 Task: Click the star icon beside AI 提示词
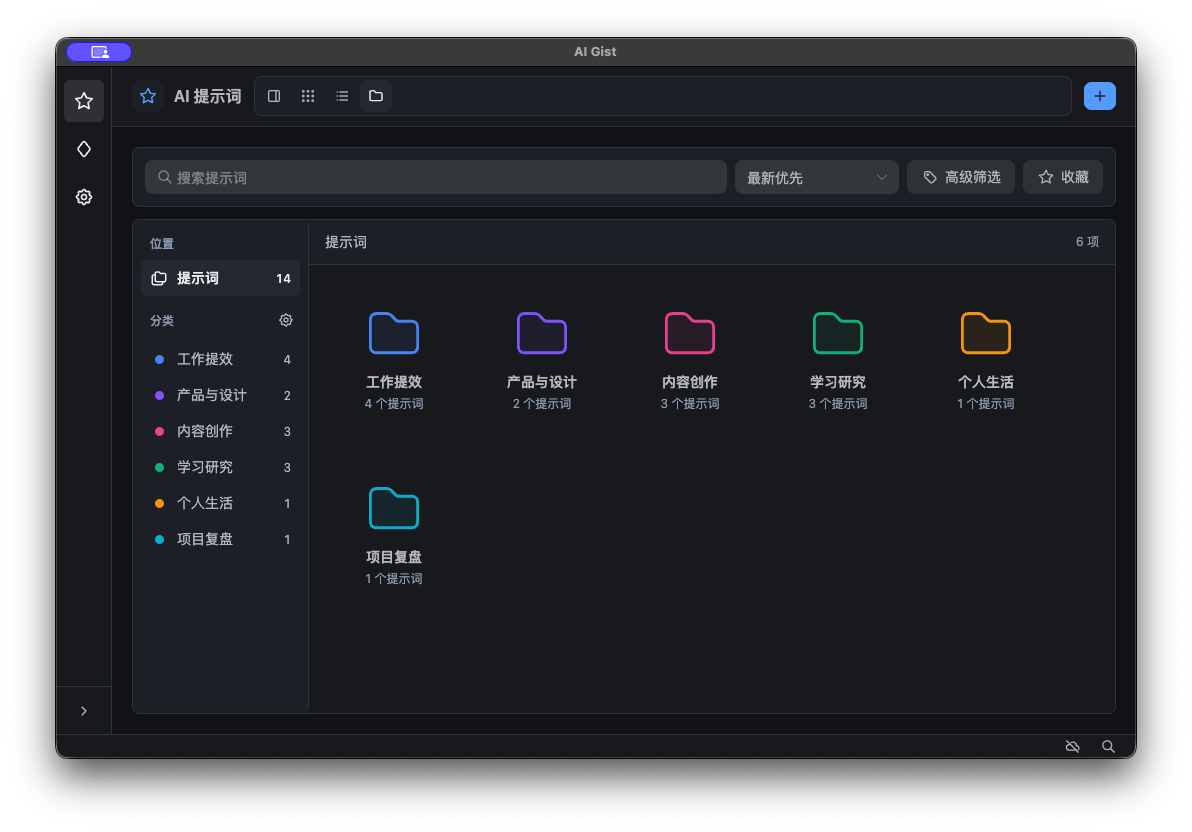(148, 96)
